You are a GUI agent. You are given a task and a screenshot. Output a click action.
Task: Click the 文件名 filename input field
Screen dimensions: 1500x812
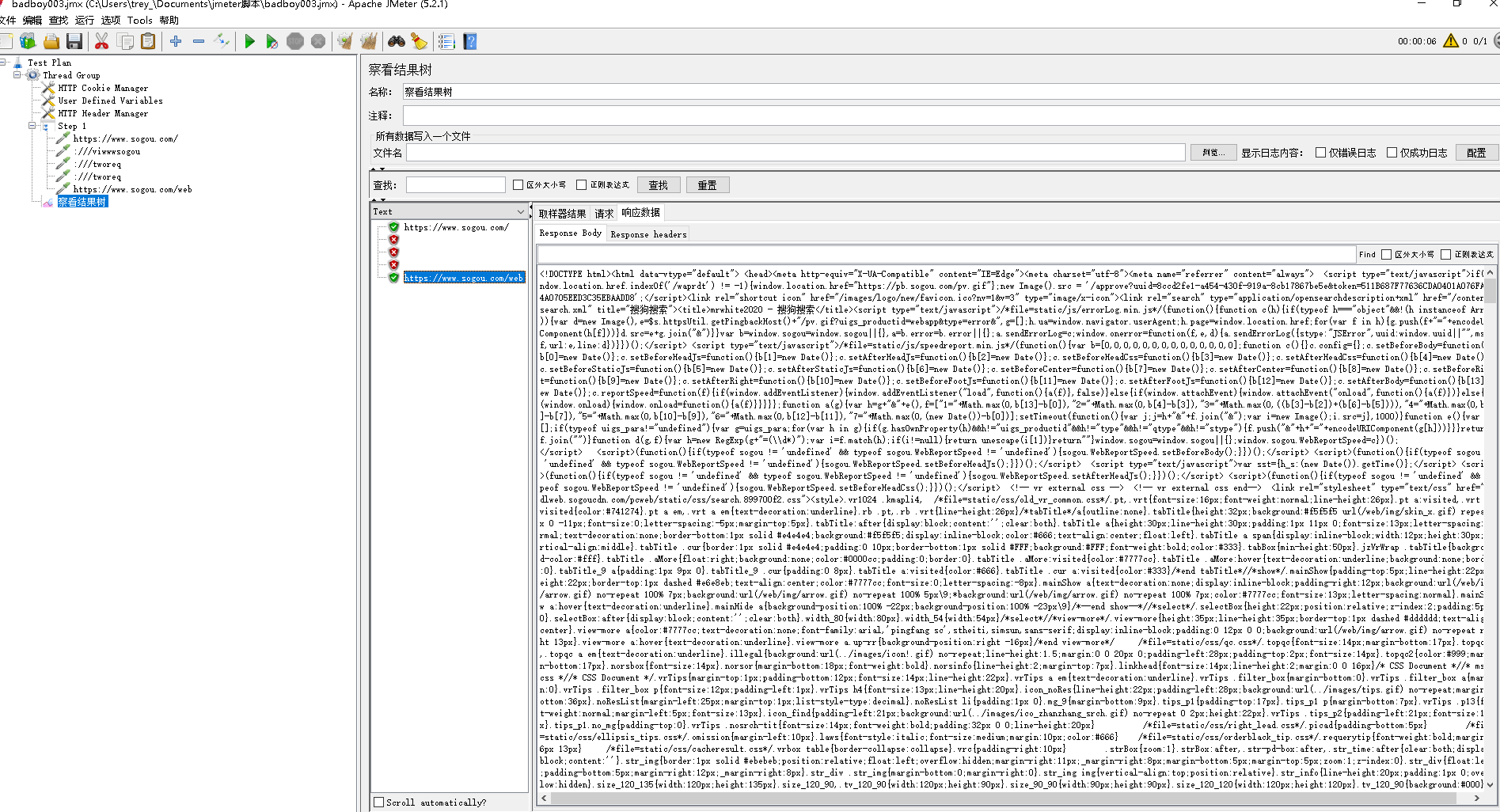click(796, 153)
